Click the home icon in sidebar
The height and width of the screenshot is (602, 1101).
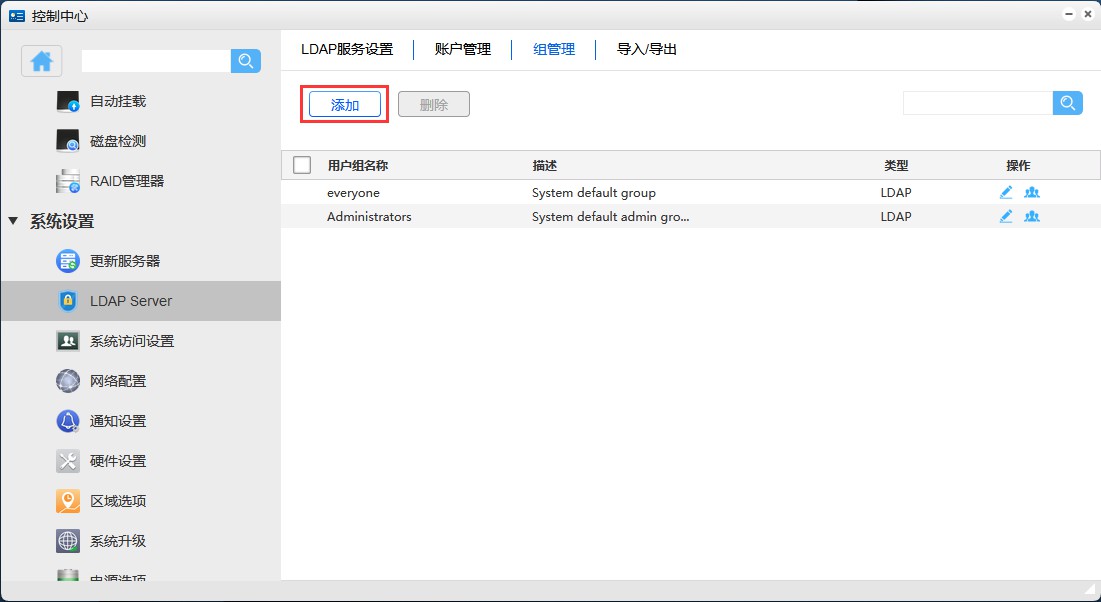42,61
